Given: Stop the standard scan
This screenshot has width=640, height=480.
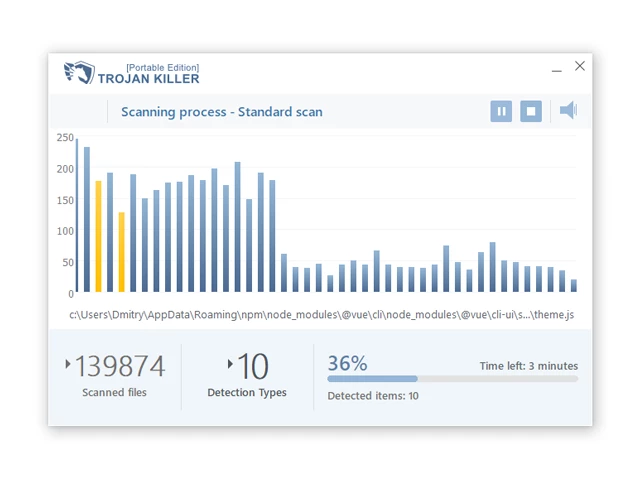Looking at the screenshot, I should click(x=531, y=111).
